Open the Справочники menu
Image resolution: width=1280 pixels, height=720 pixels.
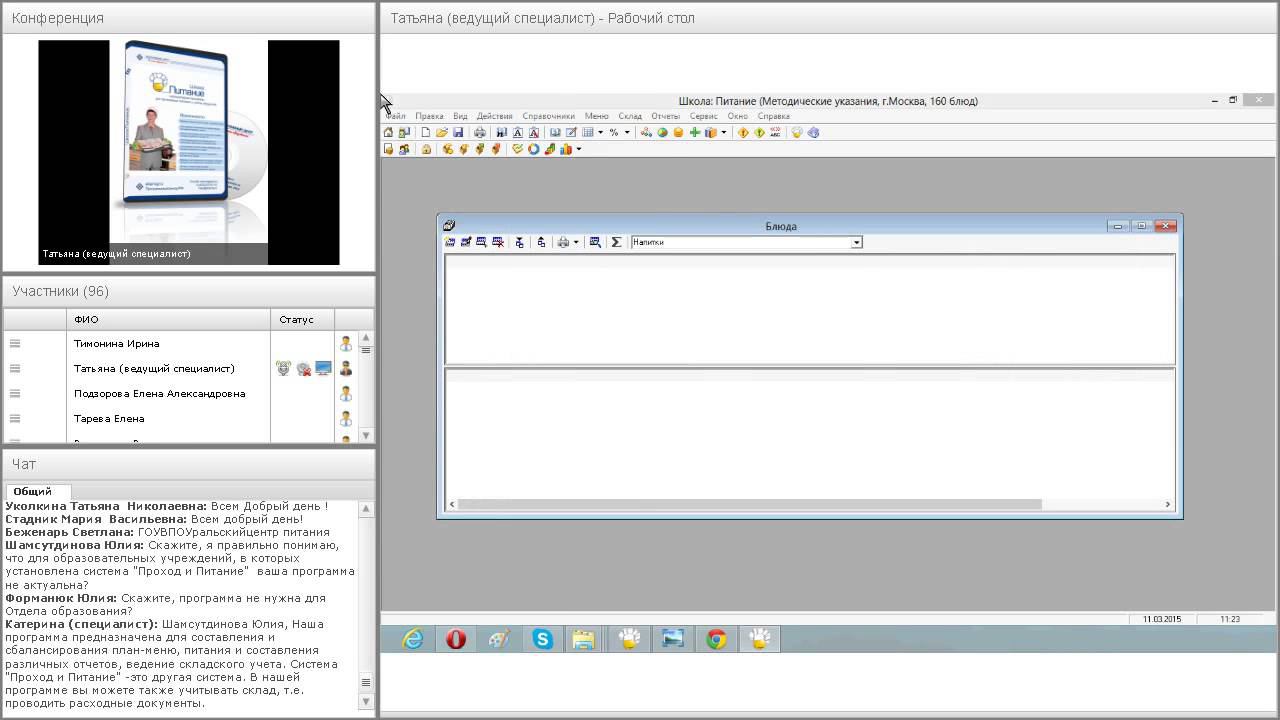[549, 116]
